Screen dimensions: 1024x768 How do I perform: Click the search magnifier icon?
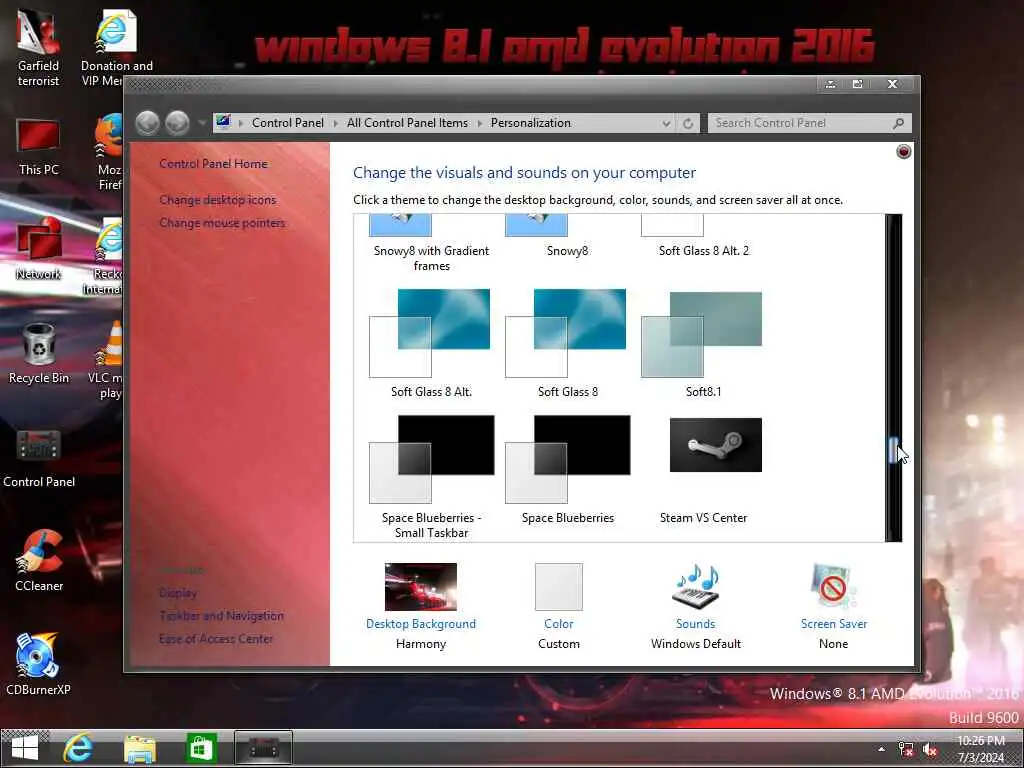coord(899,123)
